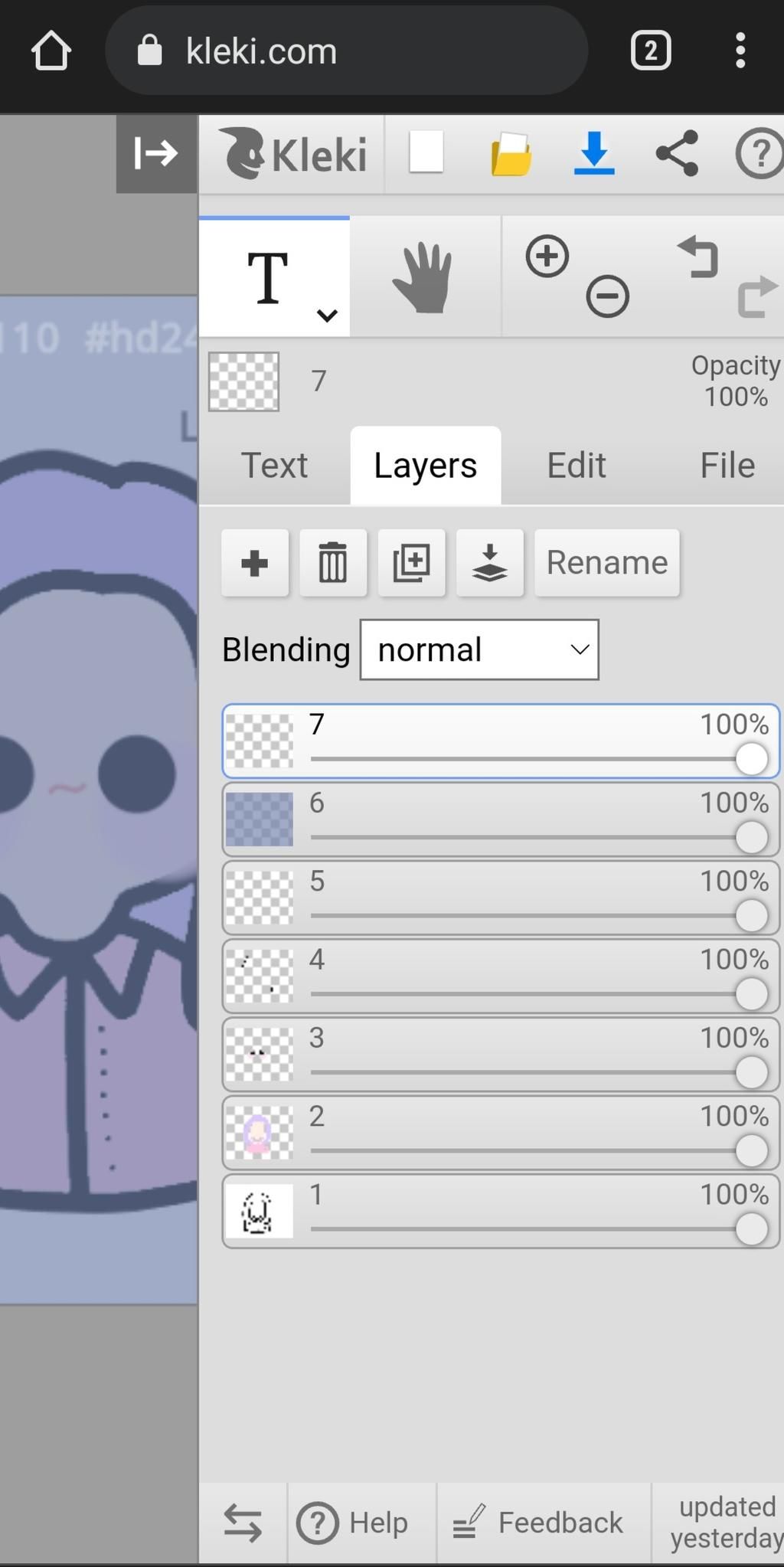The width and height of the screenshot is (784, 1567).
Task: Collapse the side panel with arrow toggle
Action: coord(156,153)
